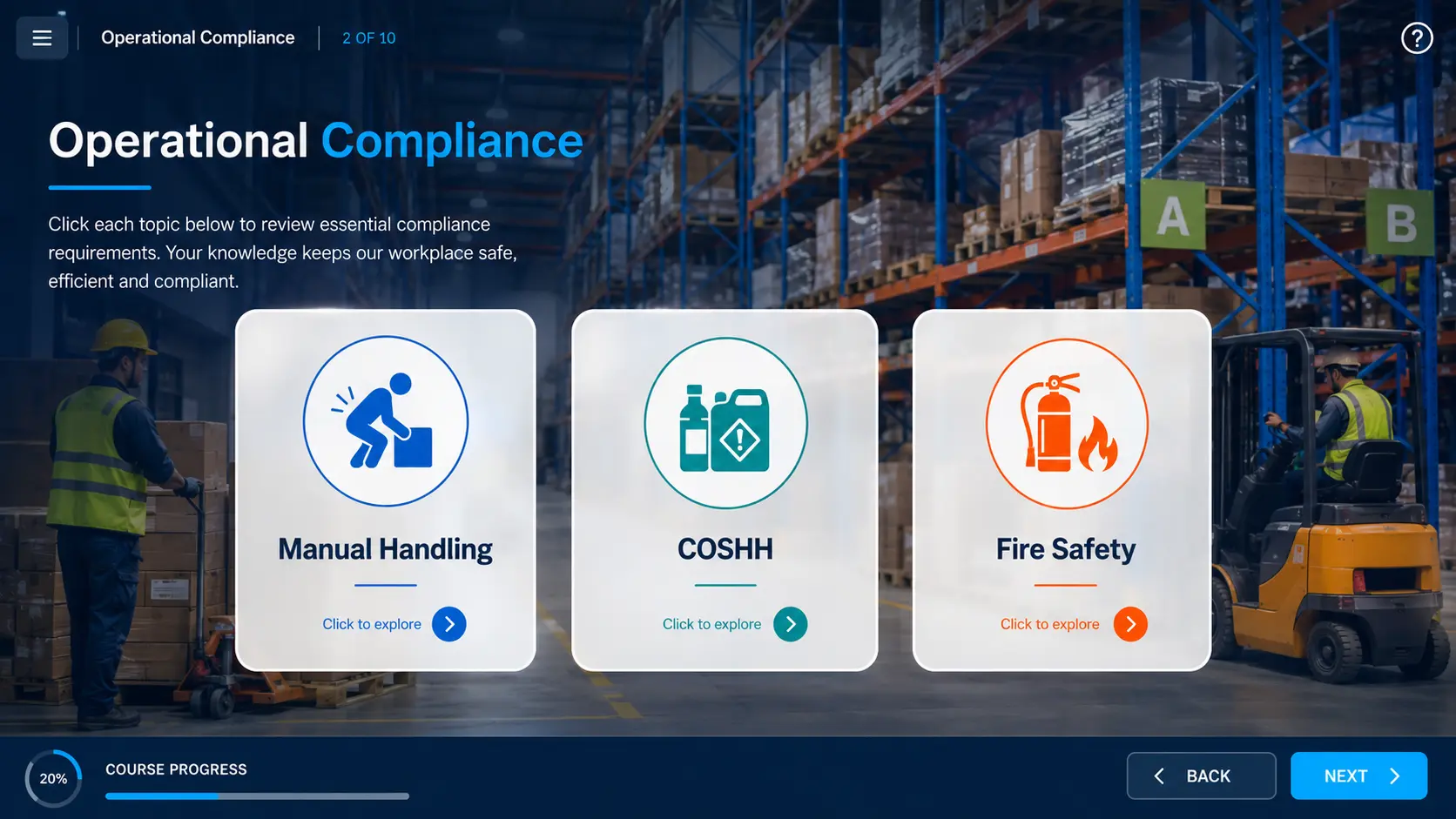
Task: Click the course progress bar
Action: 257,796
